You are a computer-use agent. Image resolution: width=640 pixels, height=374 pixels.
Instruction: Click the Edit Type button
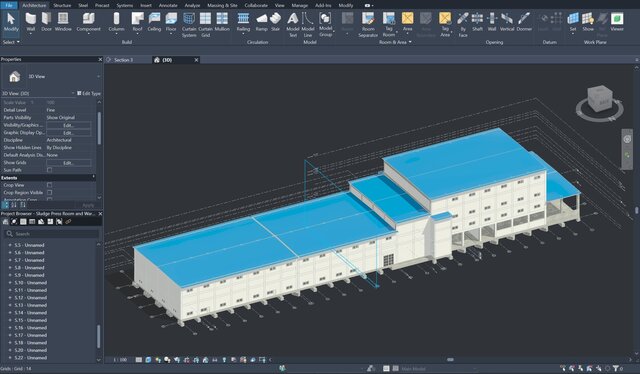click(x=89, y=94)
